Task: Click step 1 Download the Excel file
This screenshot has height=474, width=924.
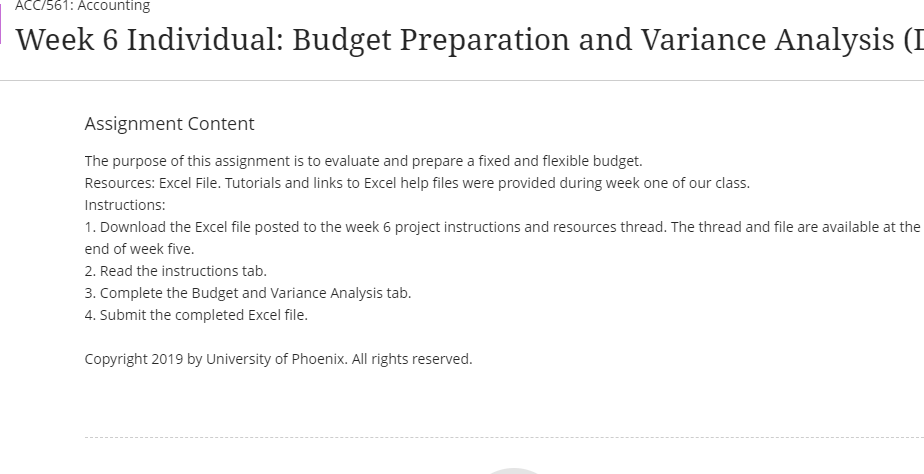Action: [x=503, y=227]
